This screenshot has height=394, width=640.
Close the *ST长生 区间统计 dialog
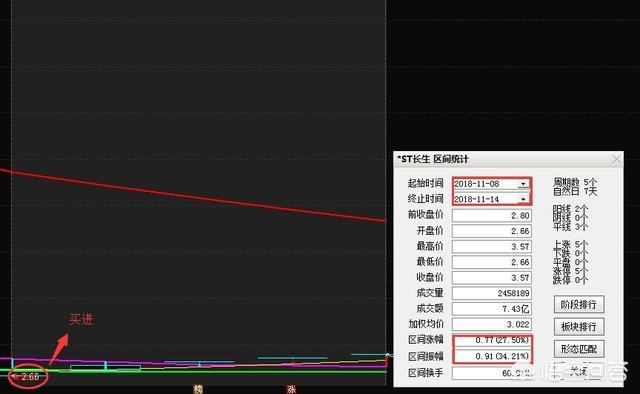click(x=616, y=159)
